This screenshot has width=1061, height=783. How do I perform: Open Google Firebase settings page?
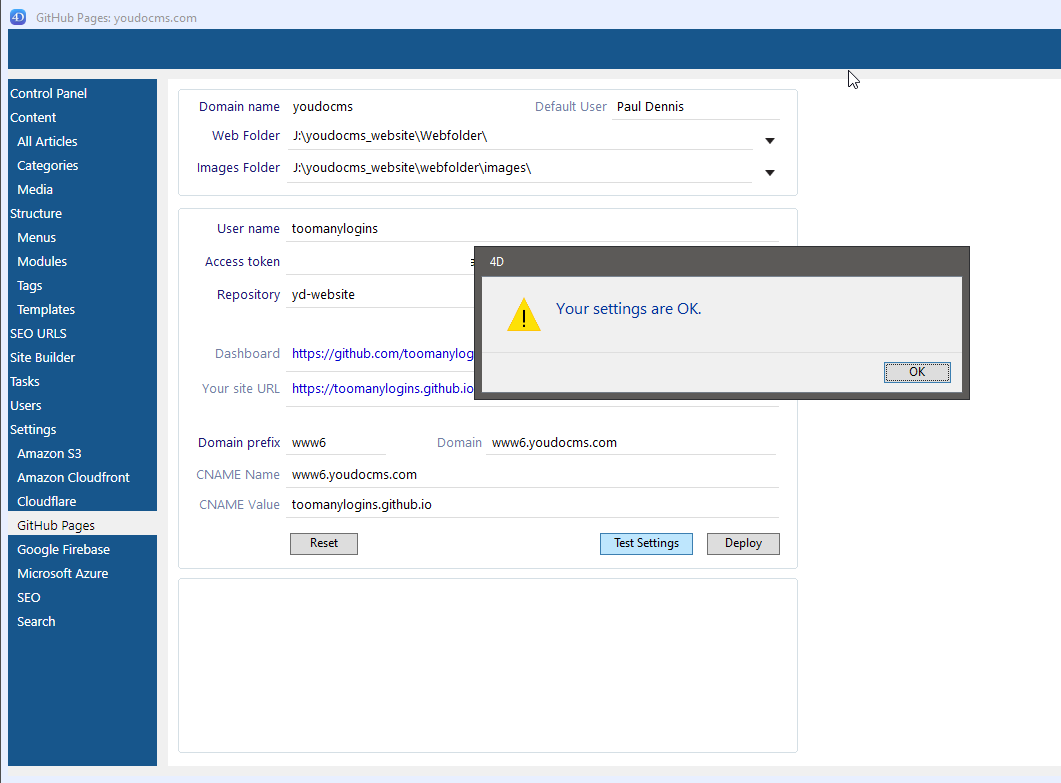tap(63, 549)
